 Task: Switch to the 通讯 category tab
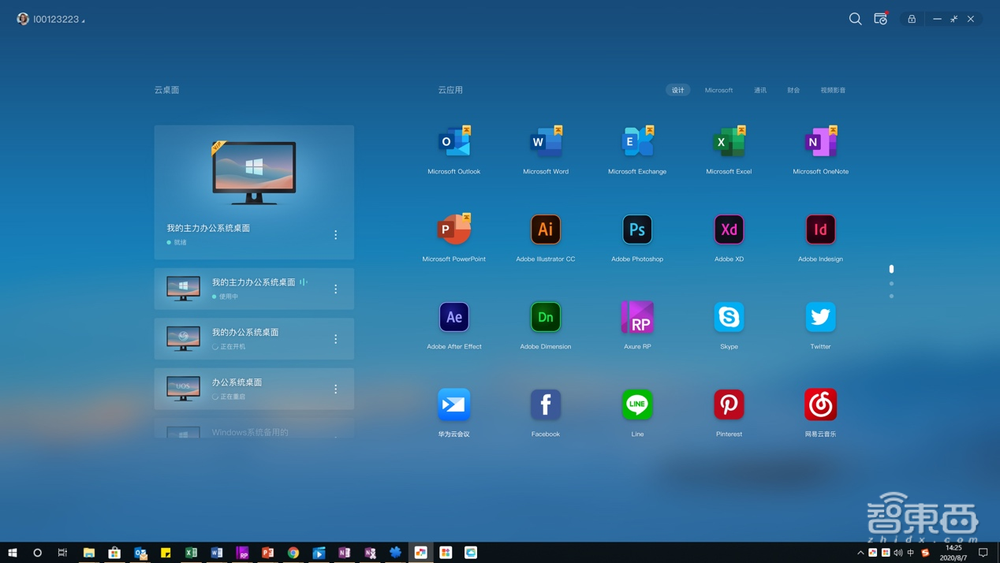point(760,90)
